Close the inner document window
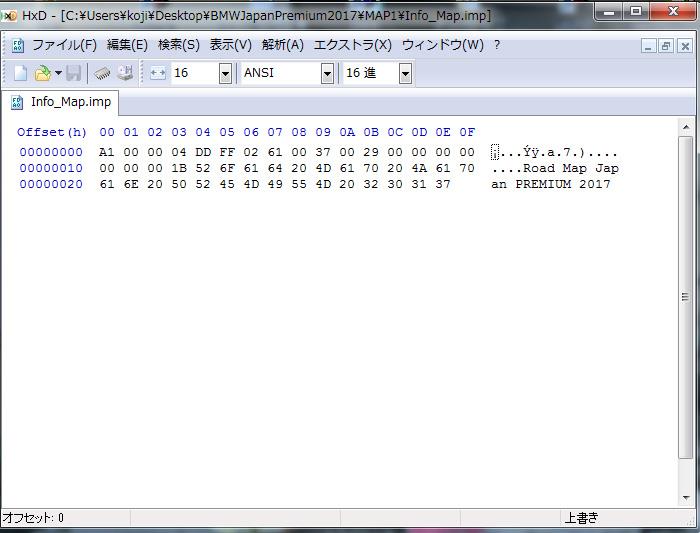Image resolution: width=700 pixels, height=533 pixels. (x=684, y=46)
